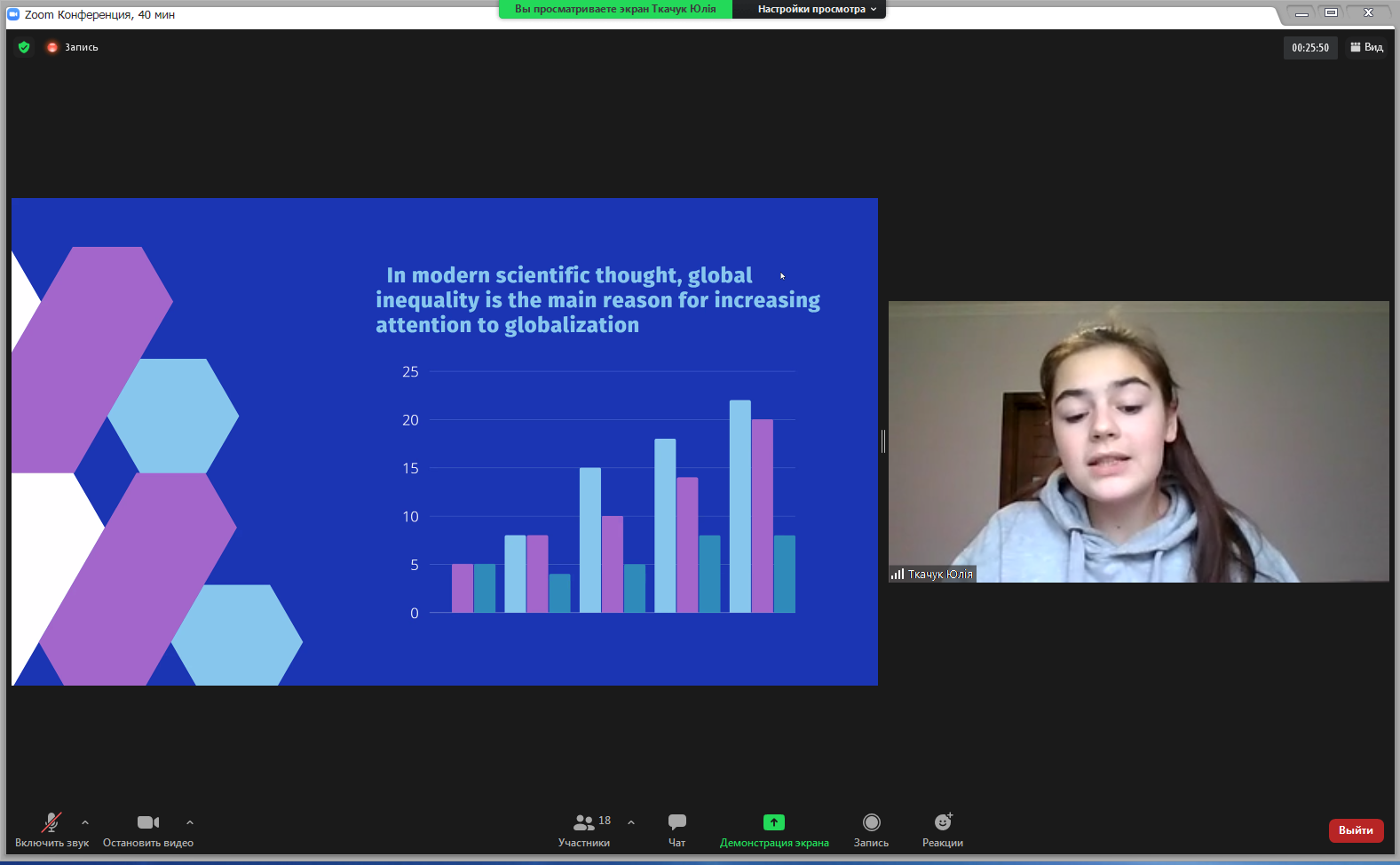
Task: Click the red recording indicator Запись
Action: 73,47
